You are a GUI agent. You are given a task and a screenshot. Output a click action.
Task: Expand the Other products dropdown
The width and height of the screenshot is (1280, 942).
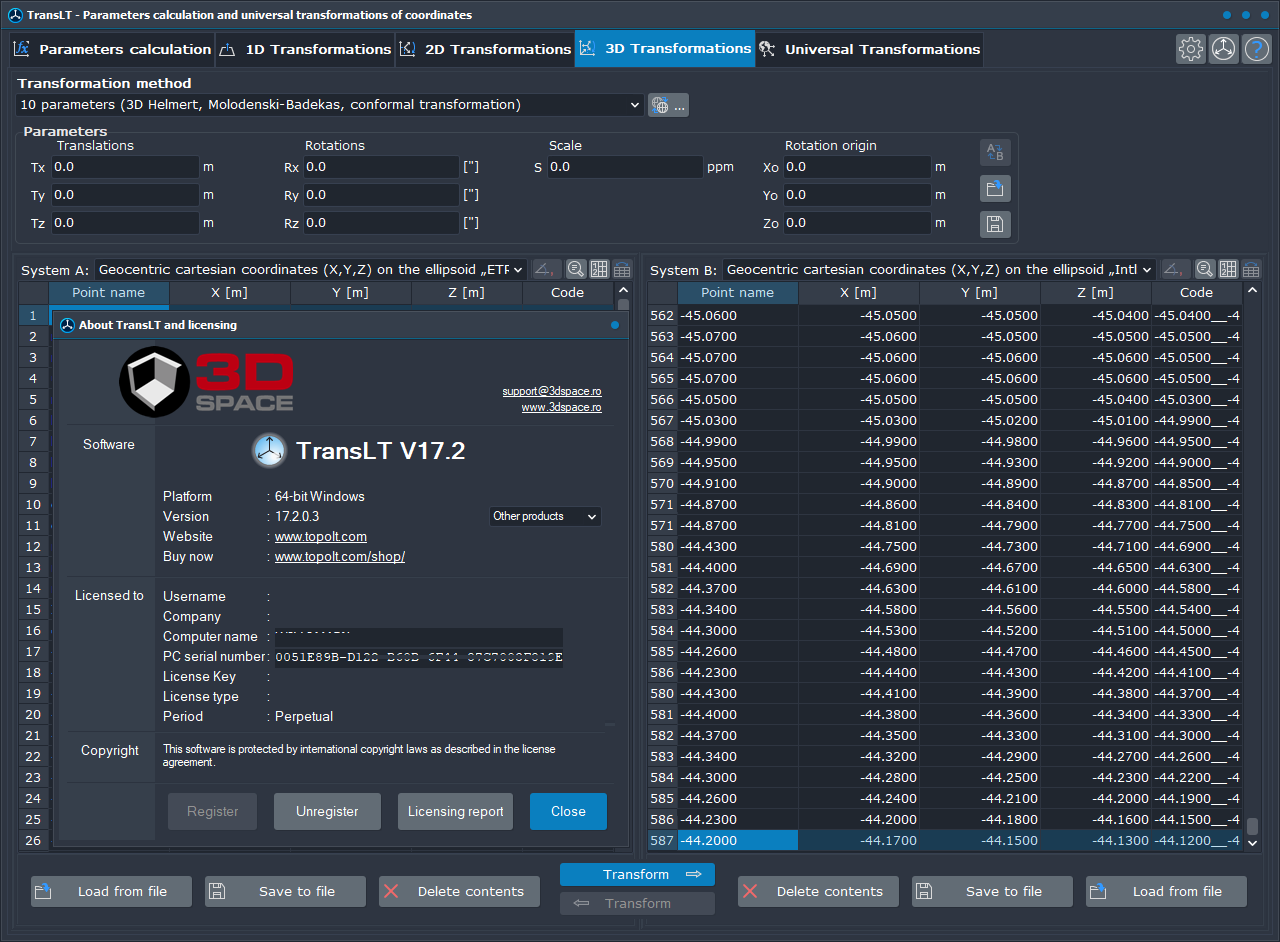[x=545, y=516]
